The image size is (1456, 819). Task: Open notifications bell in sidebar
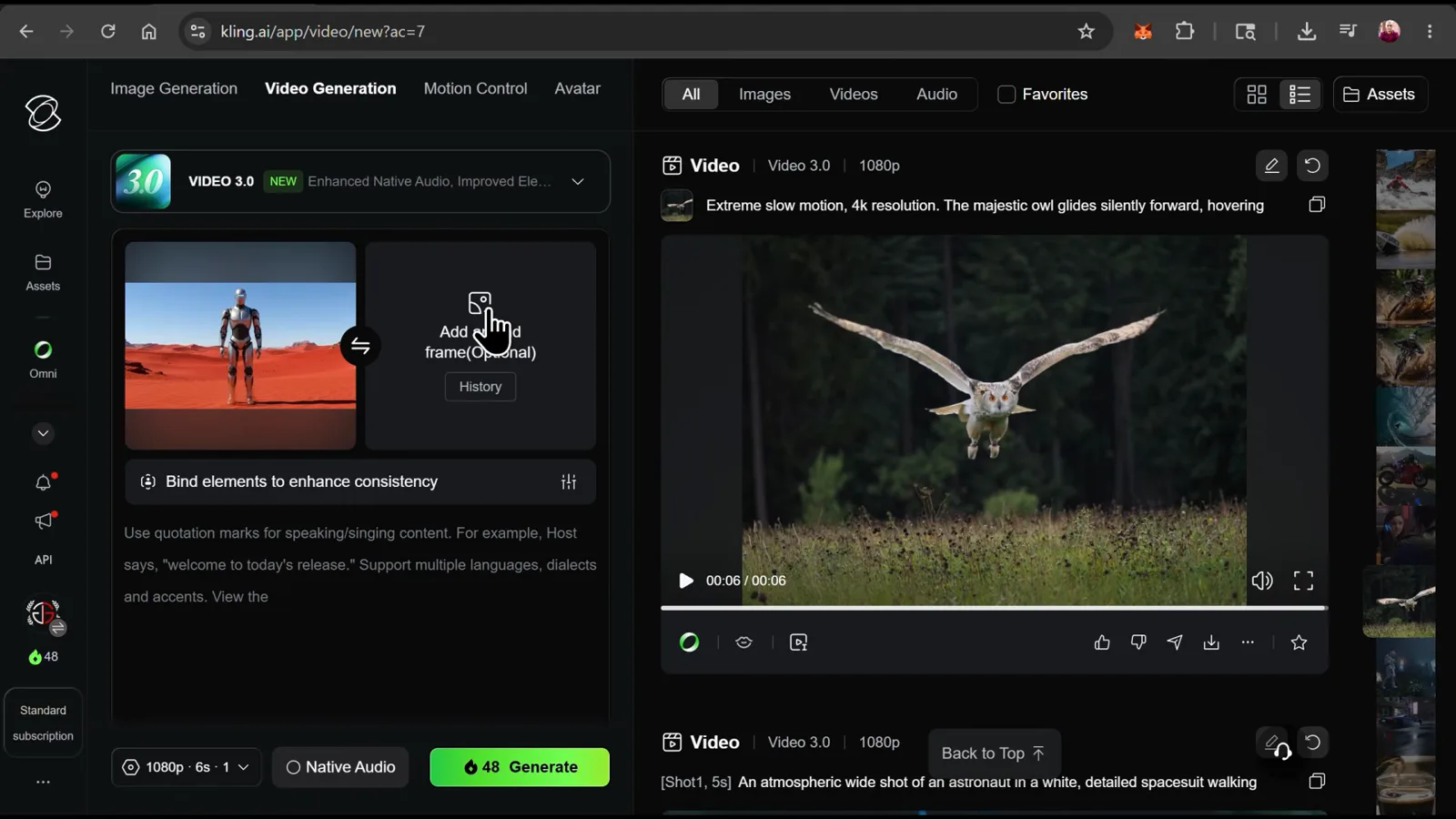43,482
